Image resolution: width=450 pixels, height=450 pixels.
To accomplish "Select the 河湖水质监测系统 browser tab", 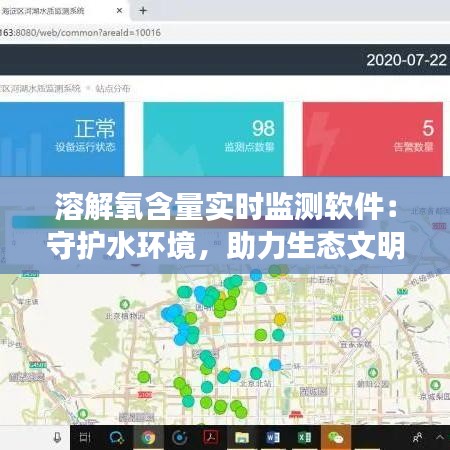I will [43, 11].
